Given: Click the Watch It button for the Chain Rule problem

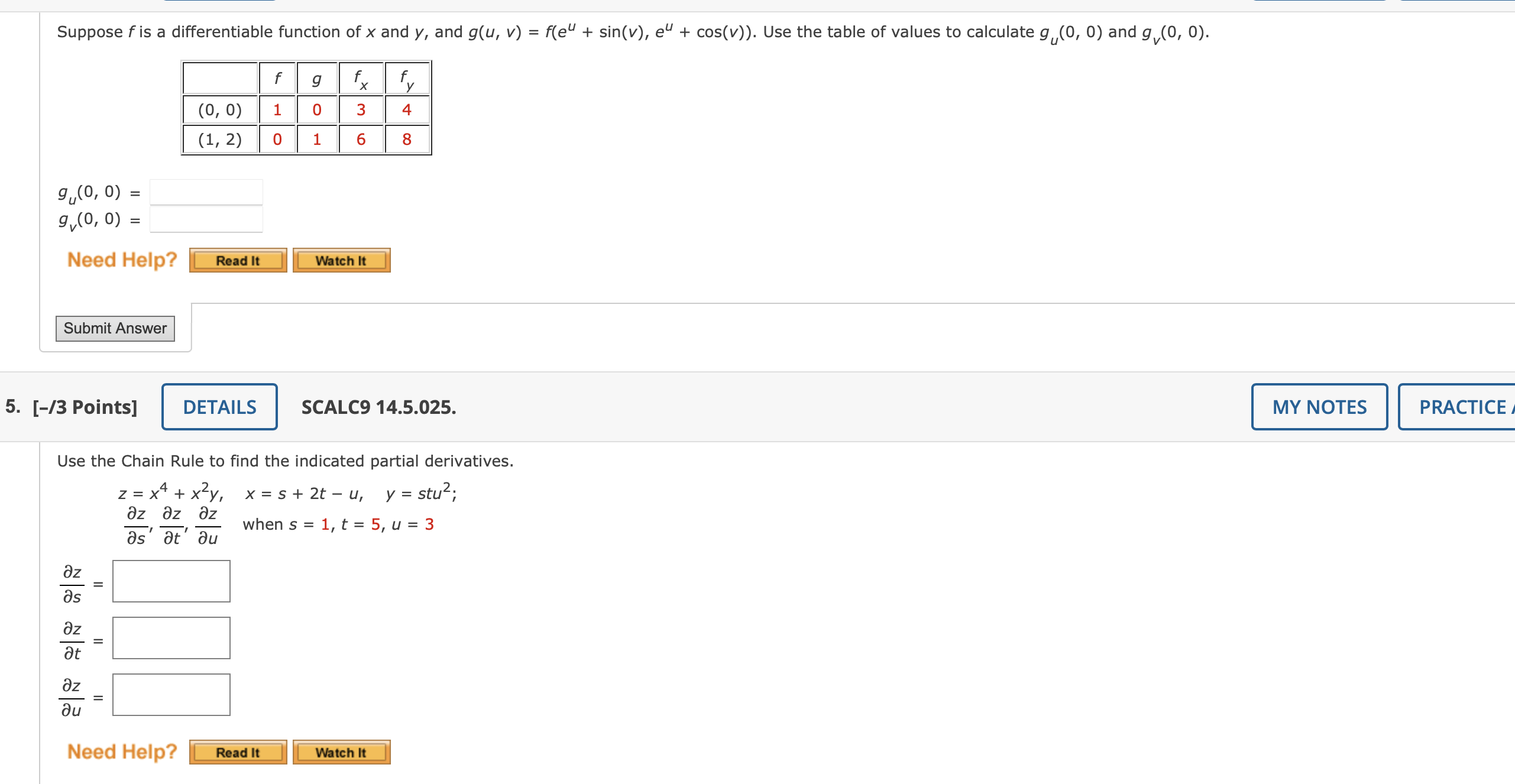Looking at the screenshot, I should click(x=341, y=752).
